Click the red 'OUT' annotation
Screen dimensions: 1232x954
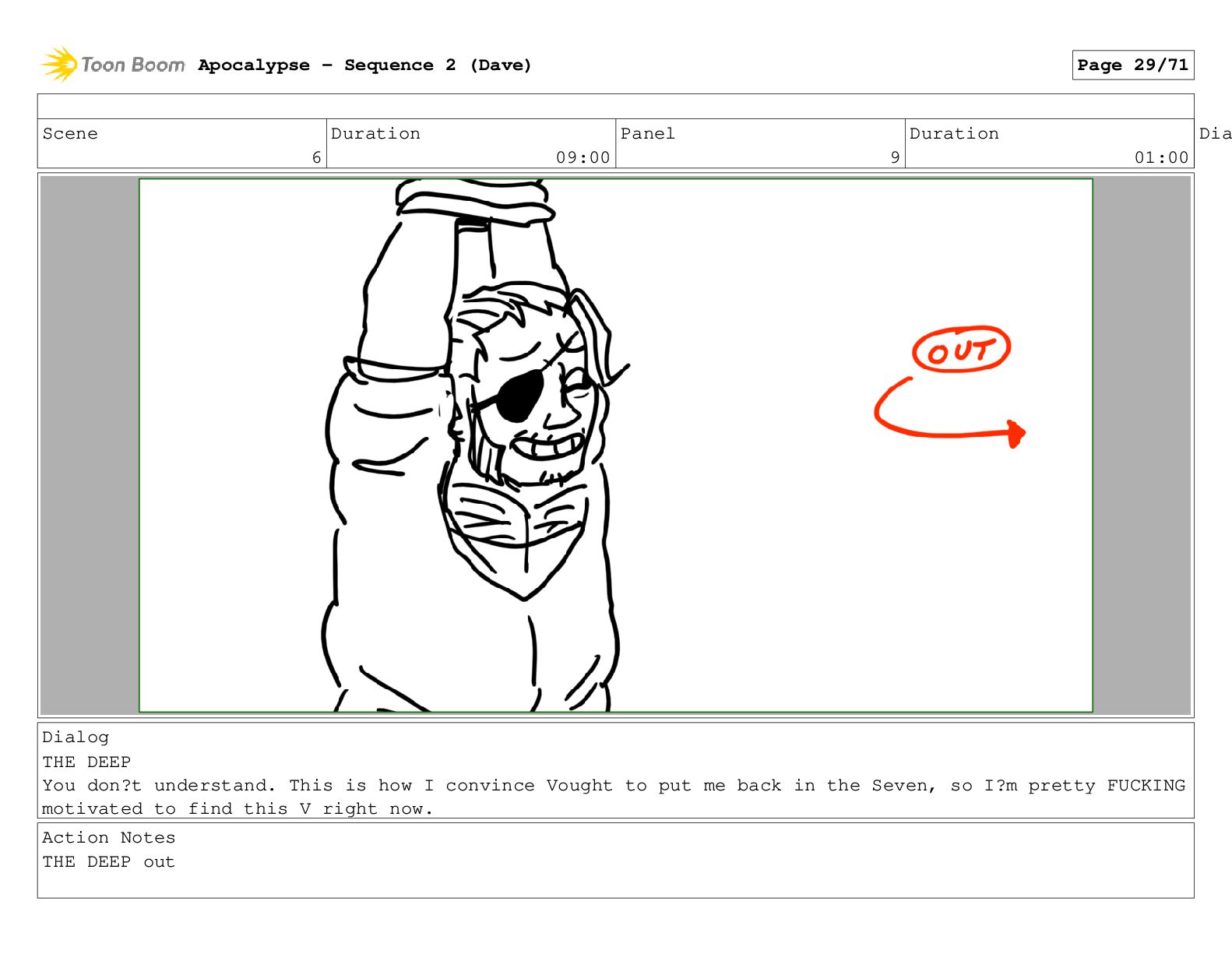[961, 350]
